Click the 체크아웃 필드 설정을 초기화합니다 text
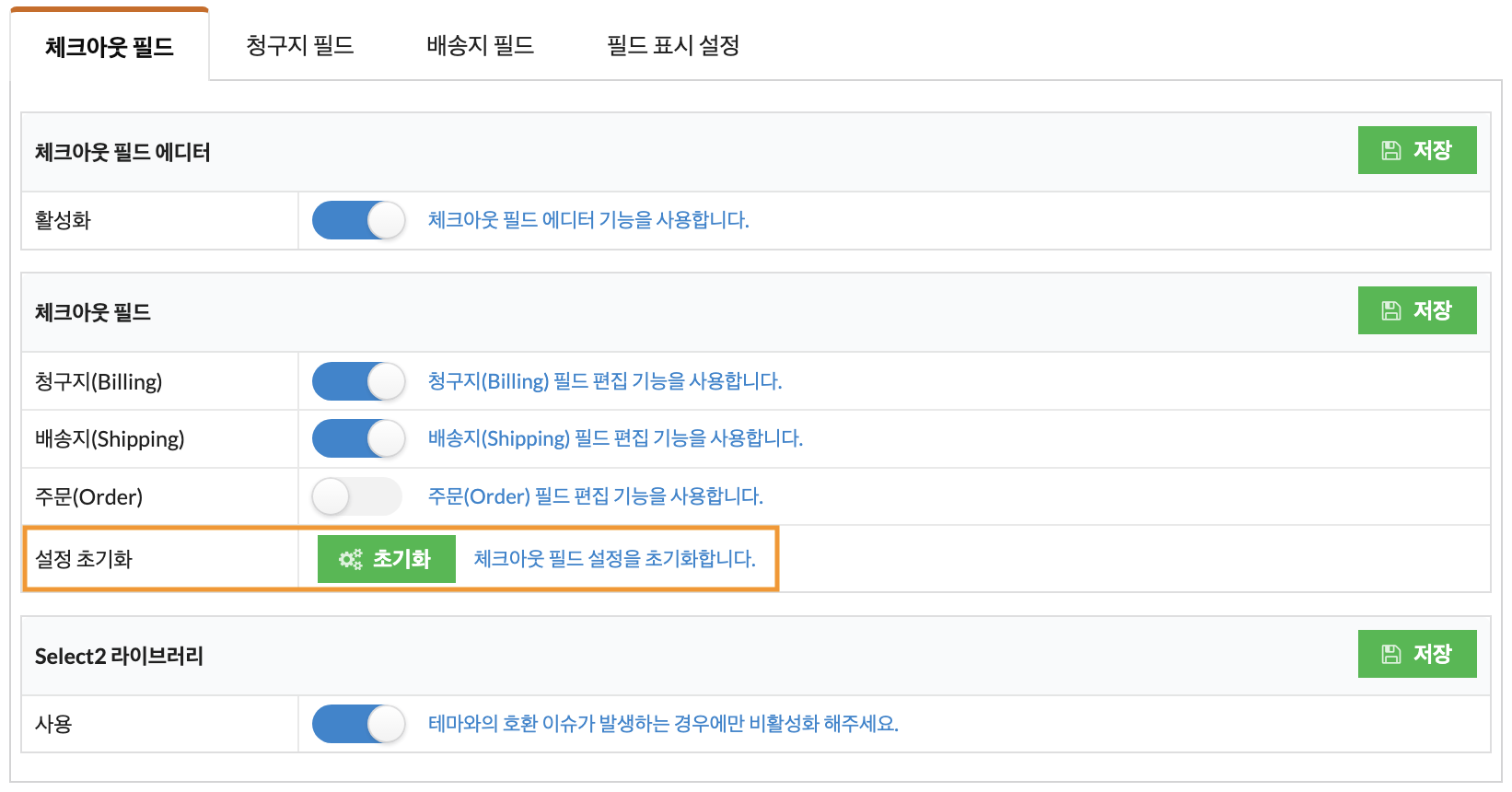1512x792 pixels. (614, 559)
